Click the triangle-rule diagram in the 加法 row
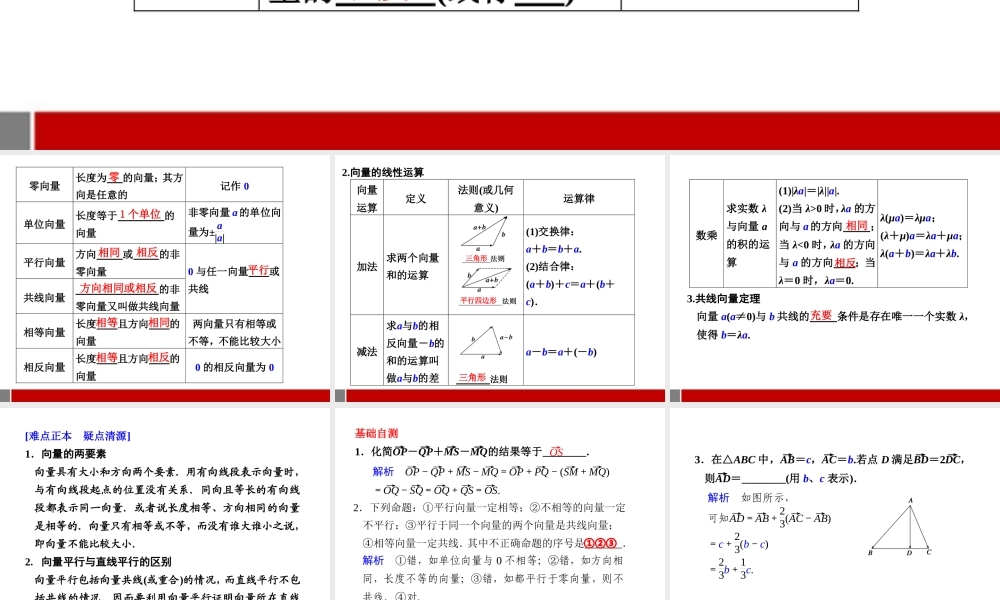Screen dimensions: 1000x600 486,233
